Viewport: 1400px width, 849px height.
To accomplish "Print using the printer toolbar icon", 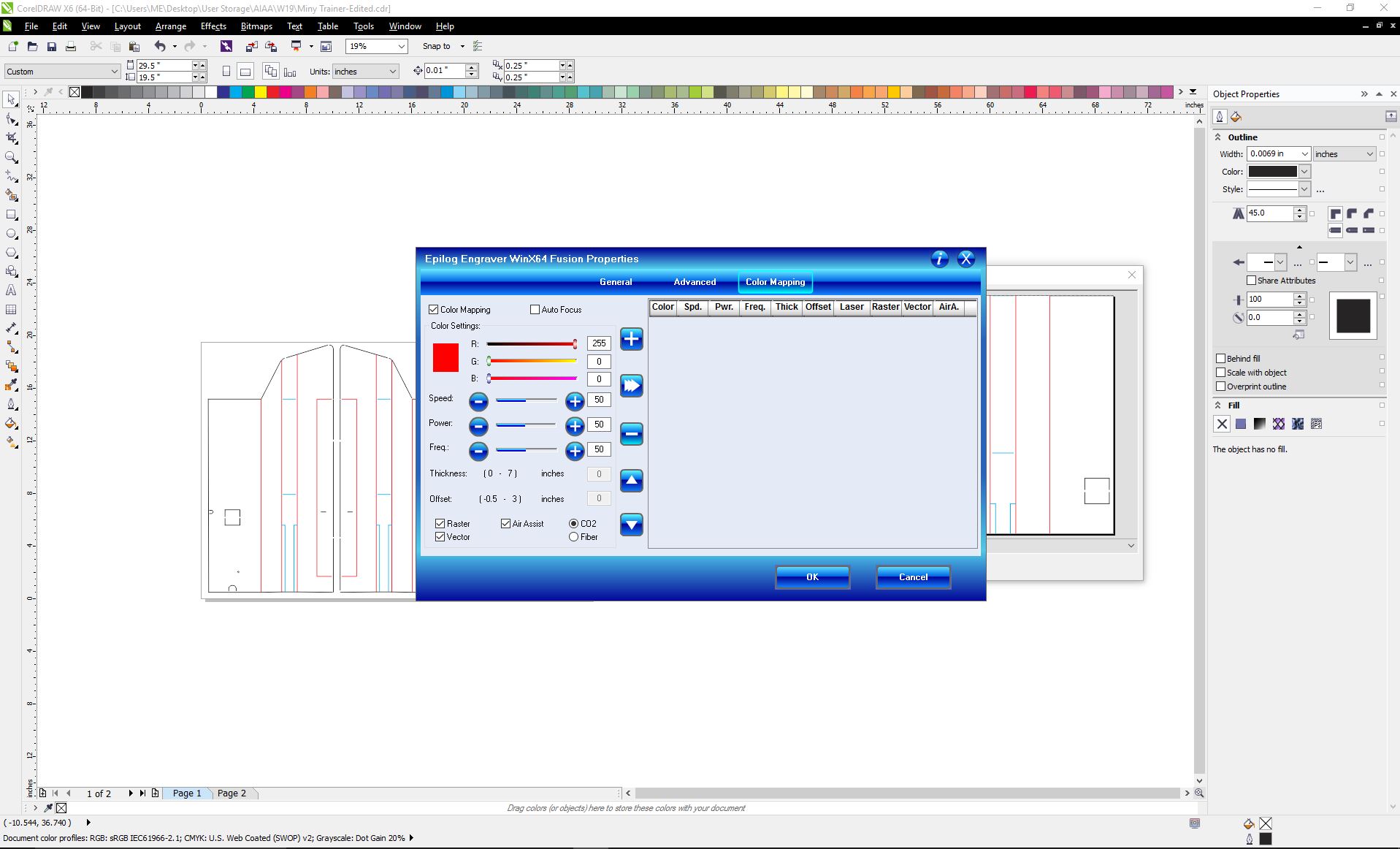I will point(71,46).
